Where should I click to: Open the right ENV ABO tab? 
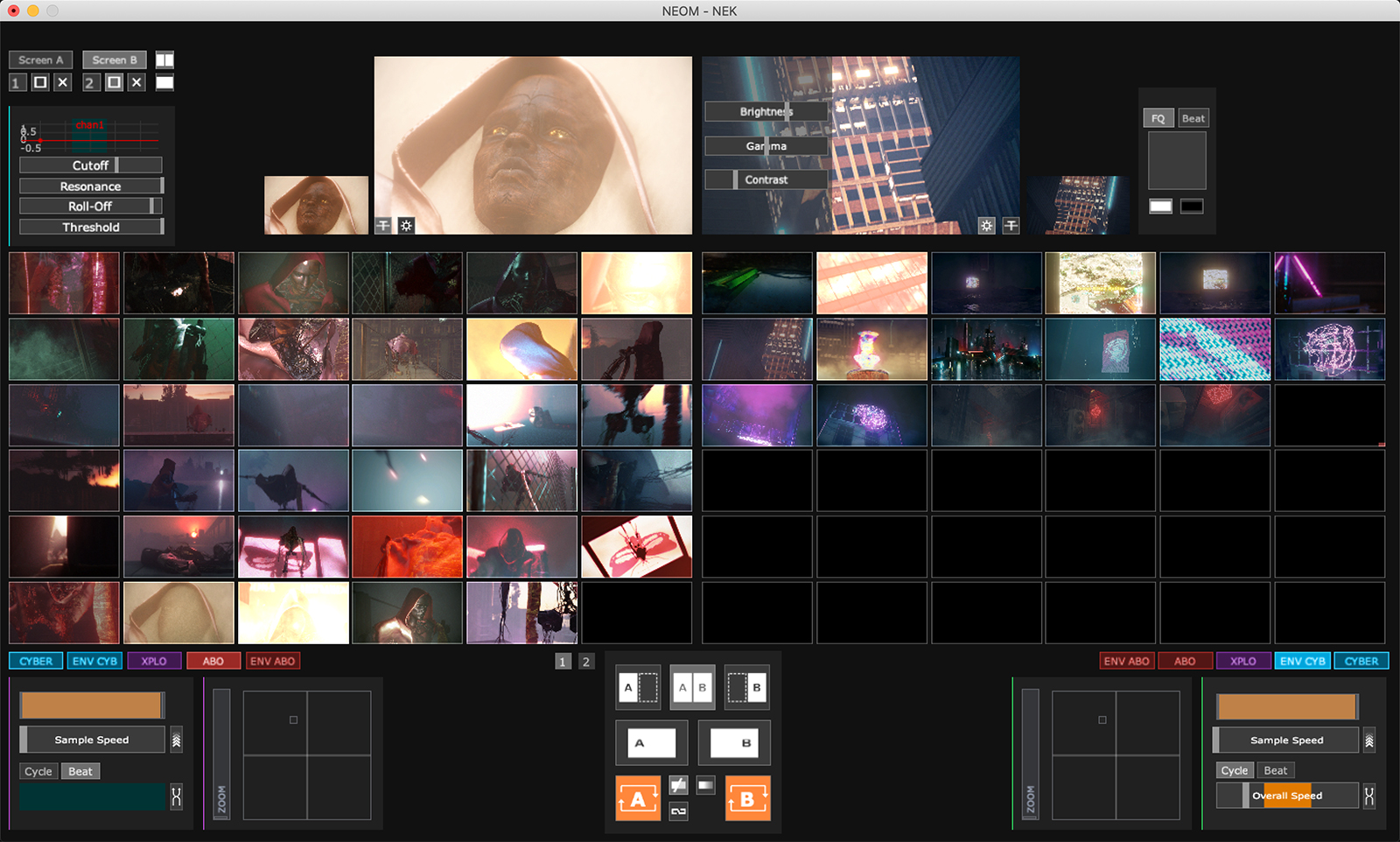tap(1126, 661)
